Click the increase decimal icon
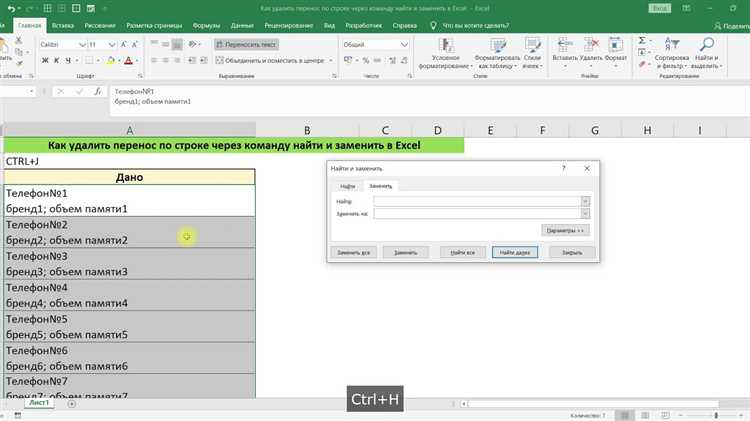This screenshot has width=750, height=421. 392,60
